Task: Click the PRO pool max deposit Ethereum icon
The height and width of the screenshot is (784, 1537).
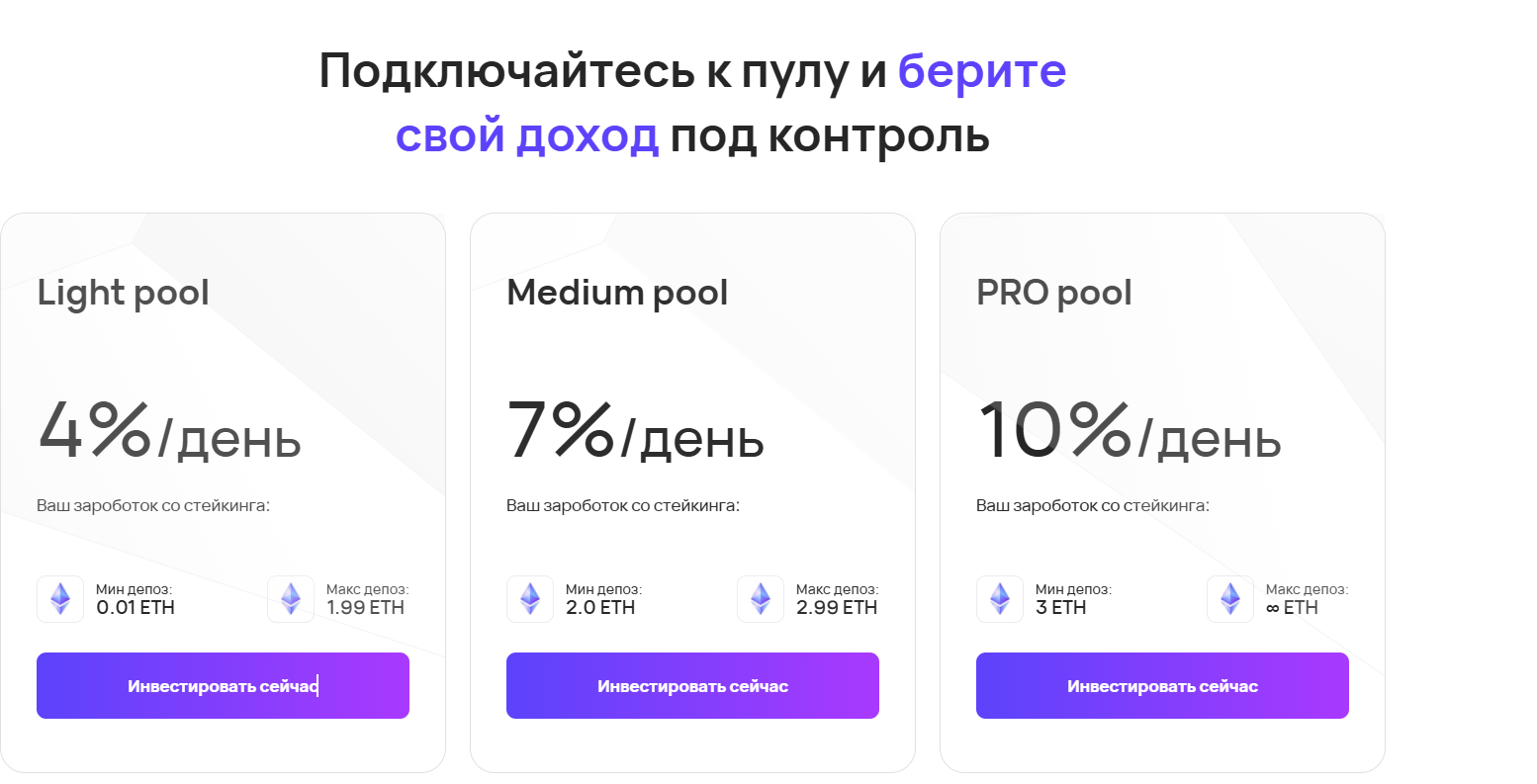Action: click(x=1230, y=599)
